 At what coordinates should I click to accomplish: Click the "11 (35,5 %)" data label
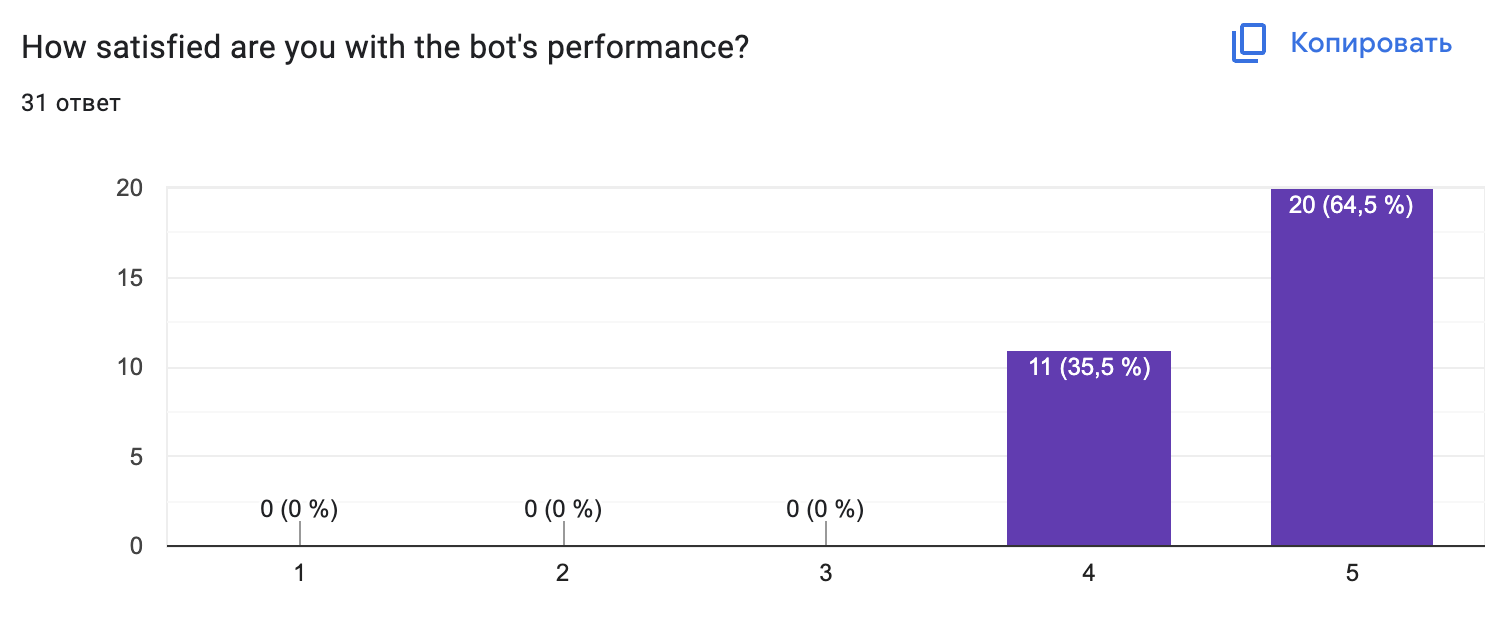point(1089,367)
